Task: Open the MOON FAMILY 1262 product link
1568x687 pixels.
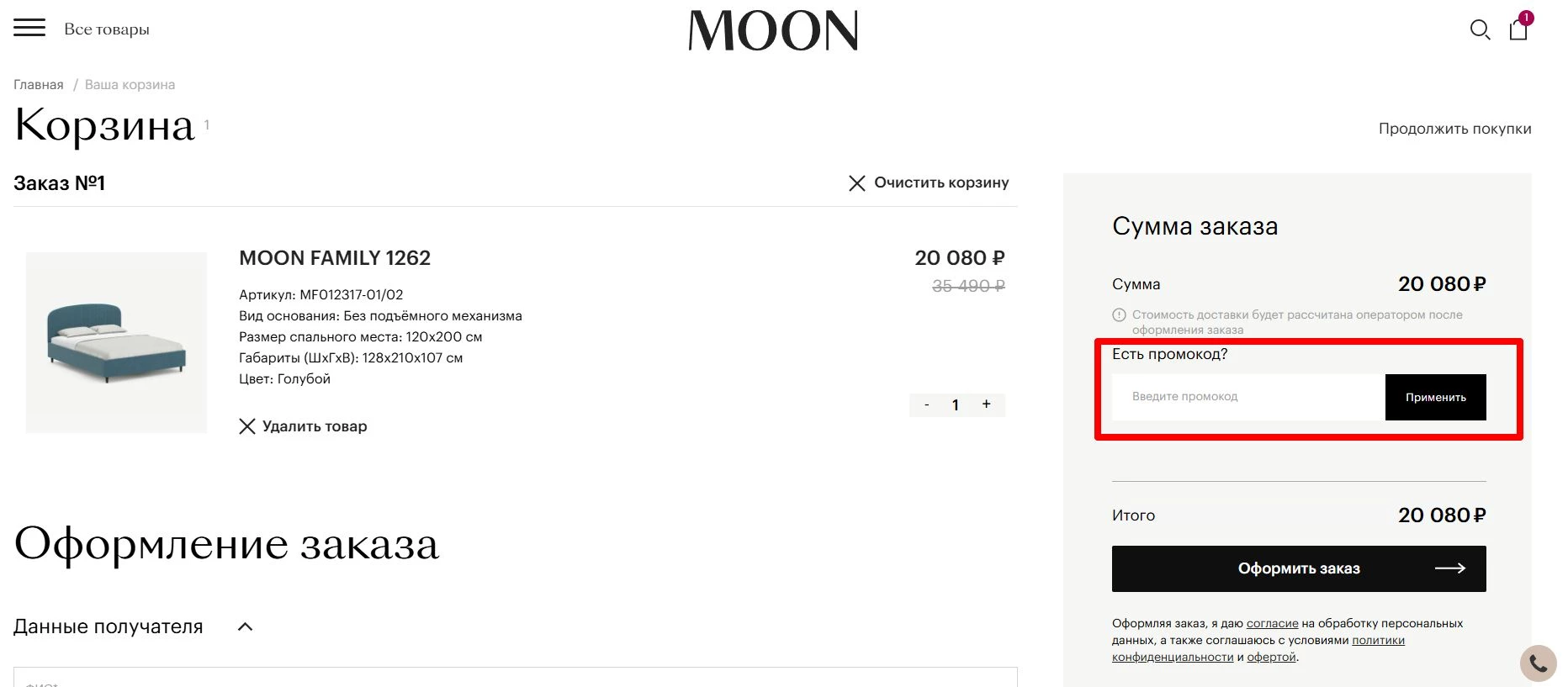Action: (x=335, y=257)
